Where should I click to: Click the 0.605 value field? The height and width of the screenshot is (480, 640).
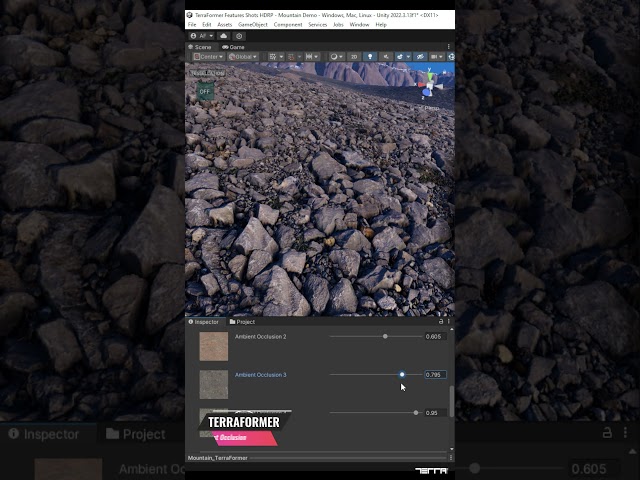pyautogui.click(x=435, y=336)
